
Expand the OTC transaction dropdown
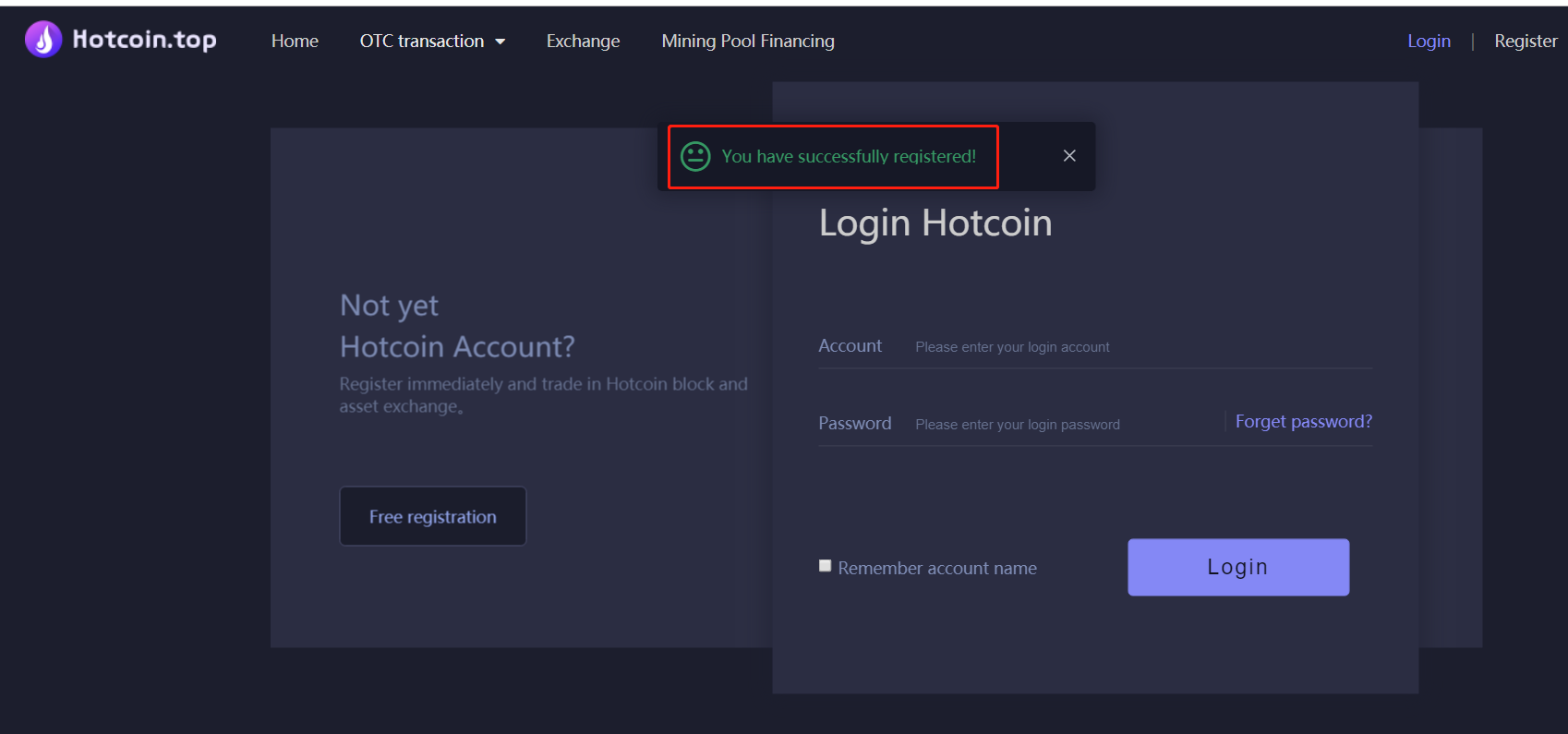432,41
